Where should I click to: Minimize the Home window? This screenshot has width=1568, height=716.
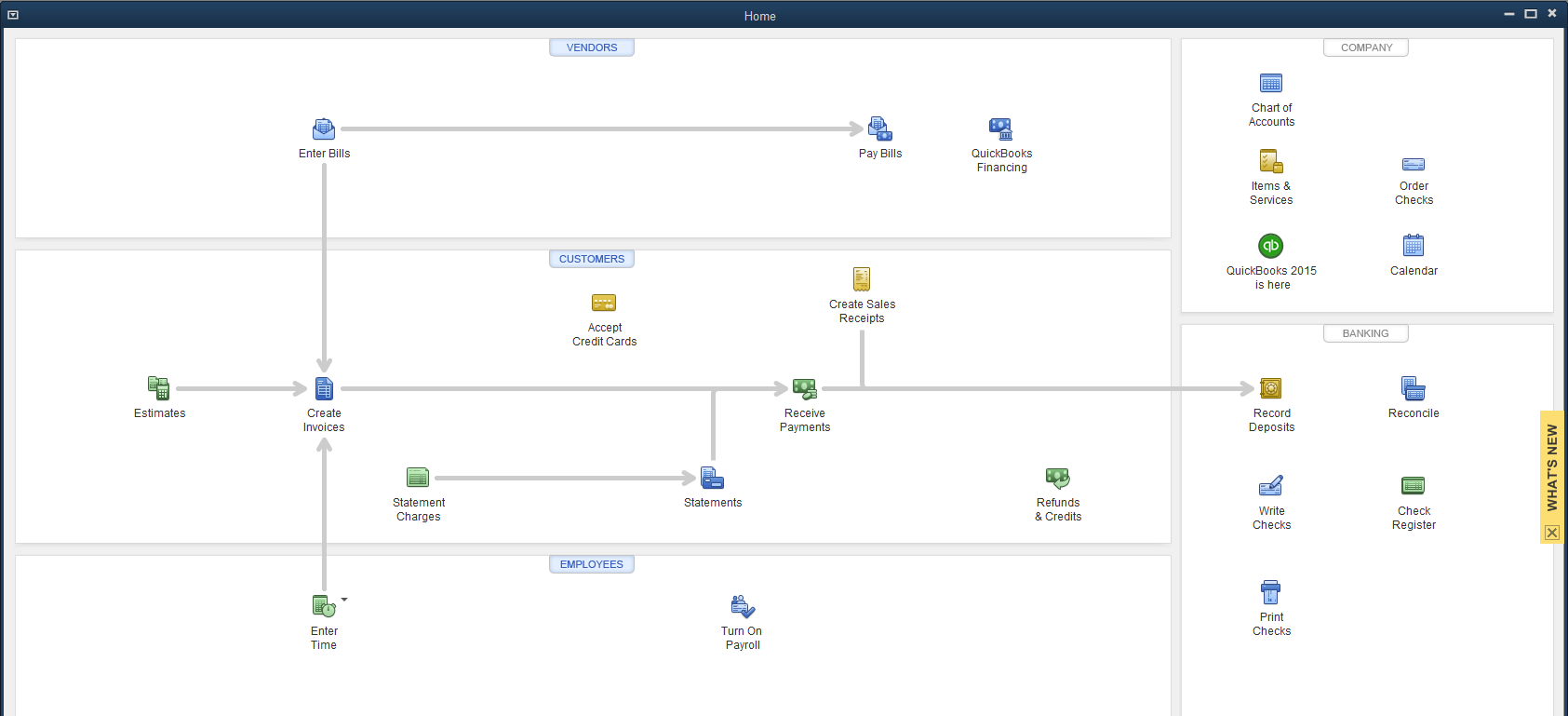1509,14
